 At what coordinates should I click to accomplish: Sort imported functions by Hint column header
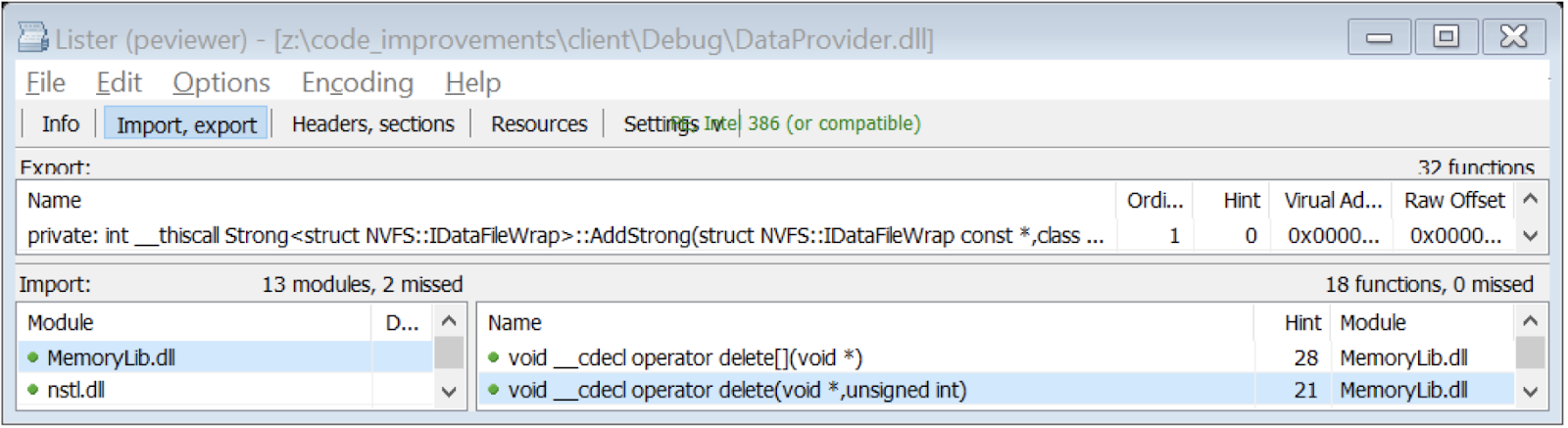point(1302,323)
